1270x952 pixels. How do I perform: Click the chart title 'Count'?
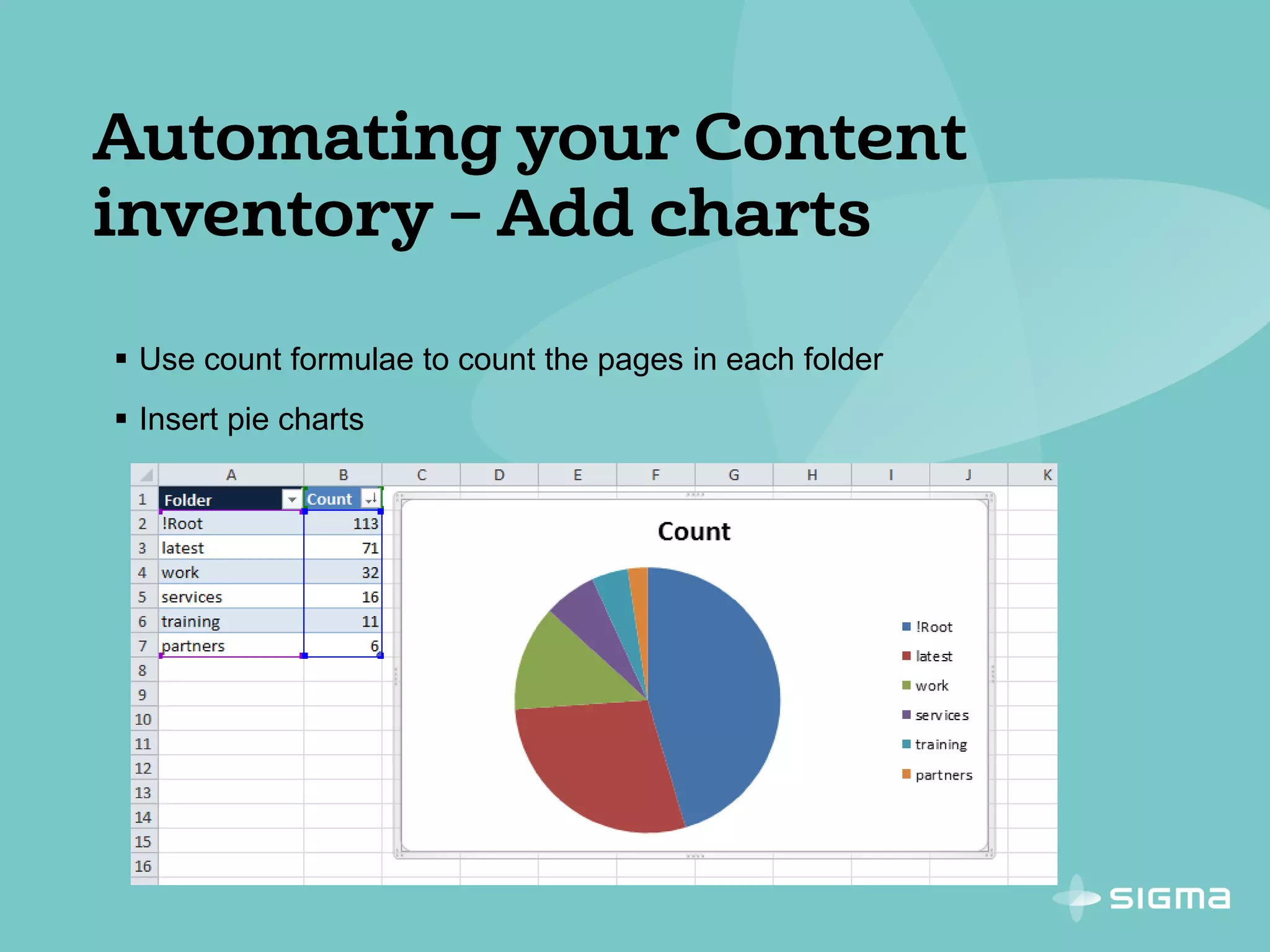tap(694, 532)
